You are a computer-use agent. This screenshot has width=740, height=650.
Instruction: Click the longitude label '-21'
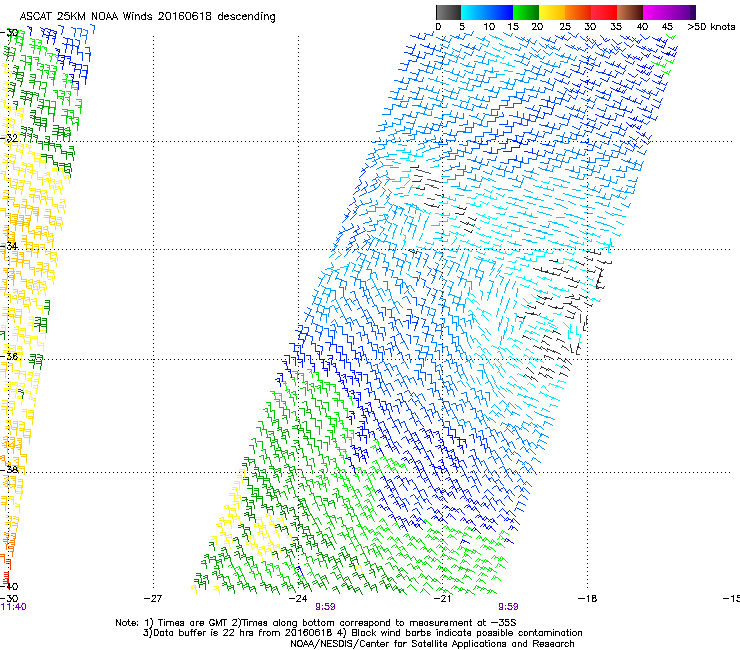click(443, 599)
